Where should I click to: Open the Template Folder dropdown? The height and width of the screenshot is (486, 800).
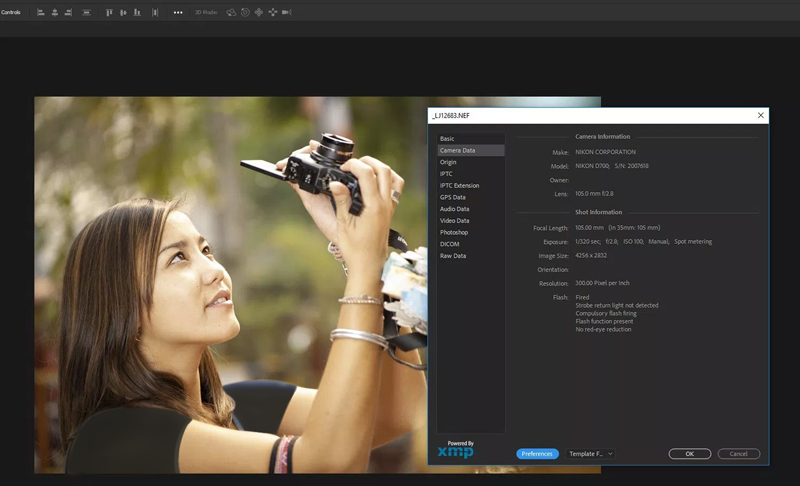591,454
